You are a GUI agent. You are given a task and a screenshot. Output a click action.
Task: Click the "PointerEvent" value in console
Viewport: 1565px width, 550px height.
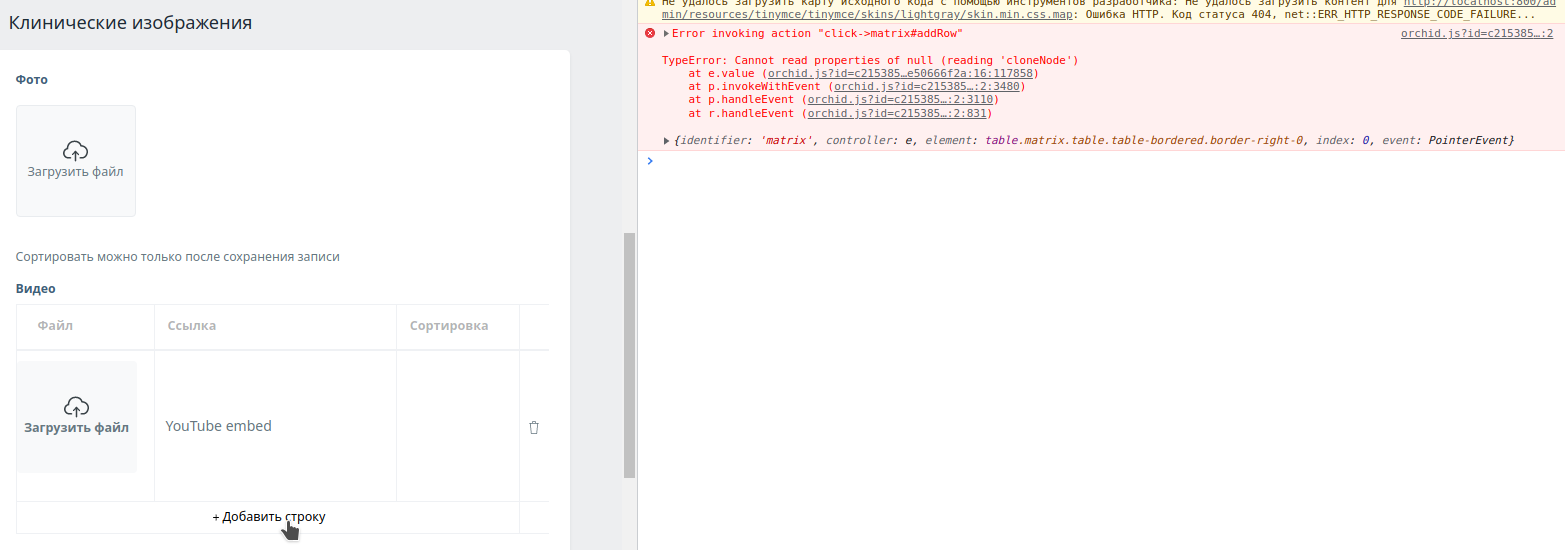click(1468, 140)
